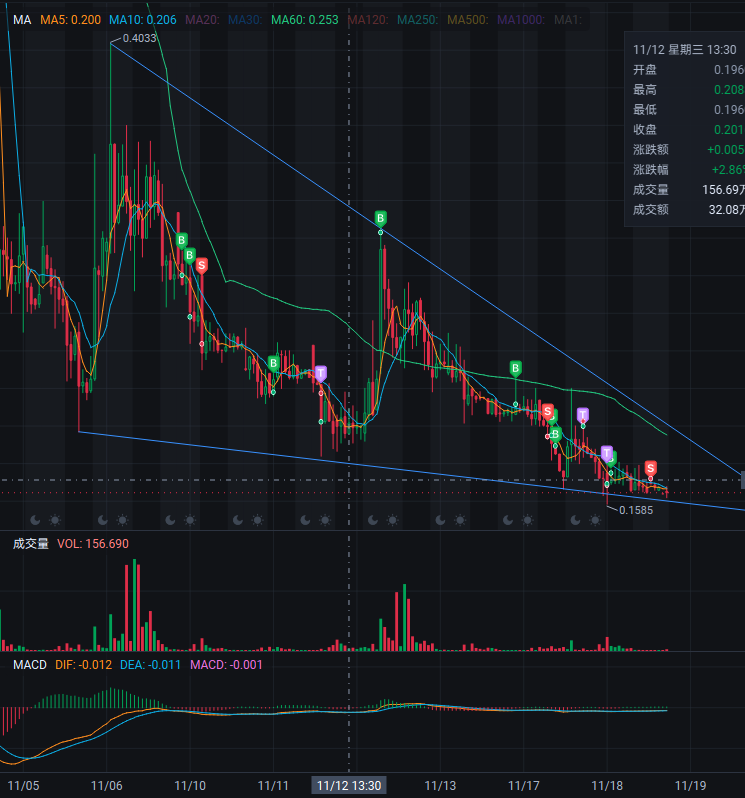The width and height of the screenshot is (745, 798).
Task: Click the 开盘 row in the tooltip
Action: [x=689, y=70]
